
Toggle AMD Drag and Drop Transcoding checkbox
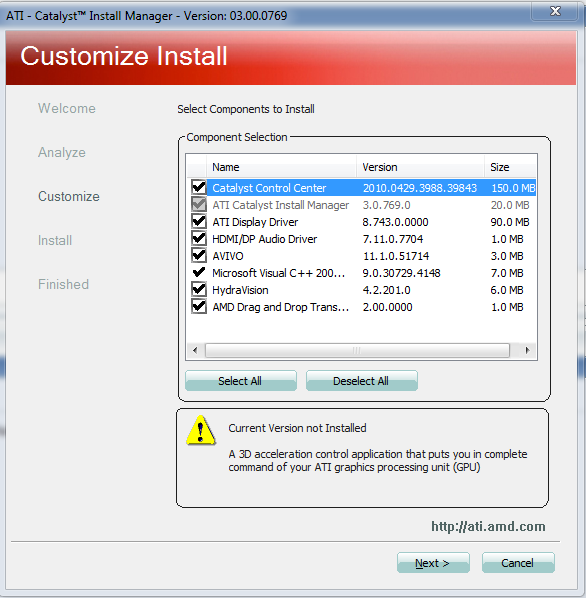click(199, 306)
